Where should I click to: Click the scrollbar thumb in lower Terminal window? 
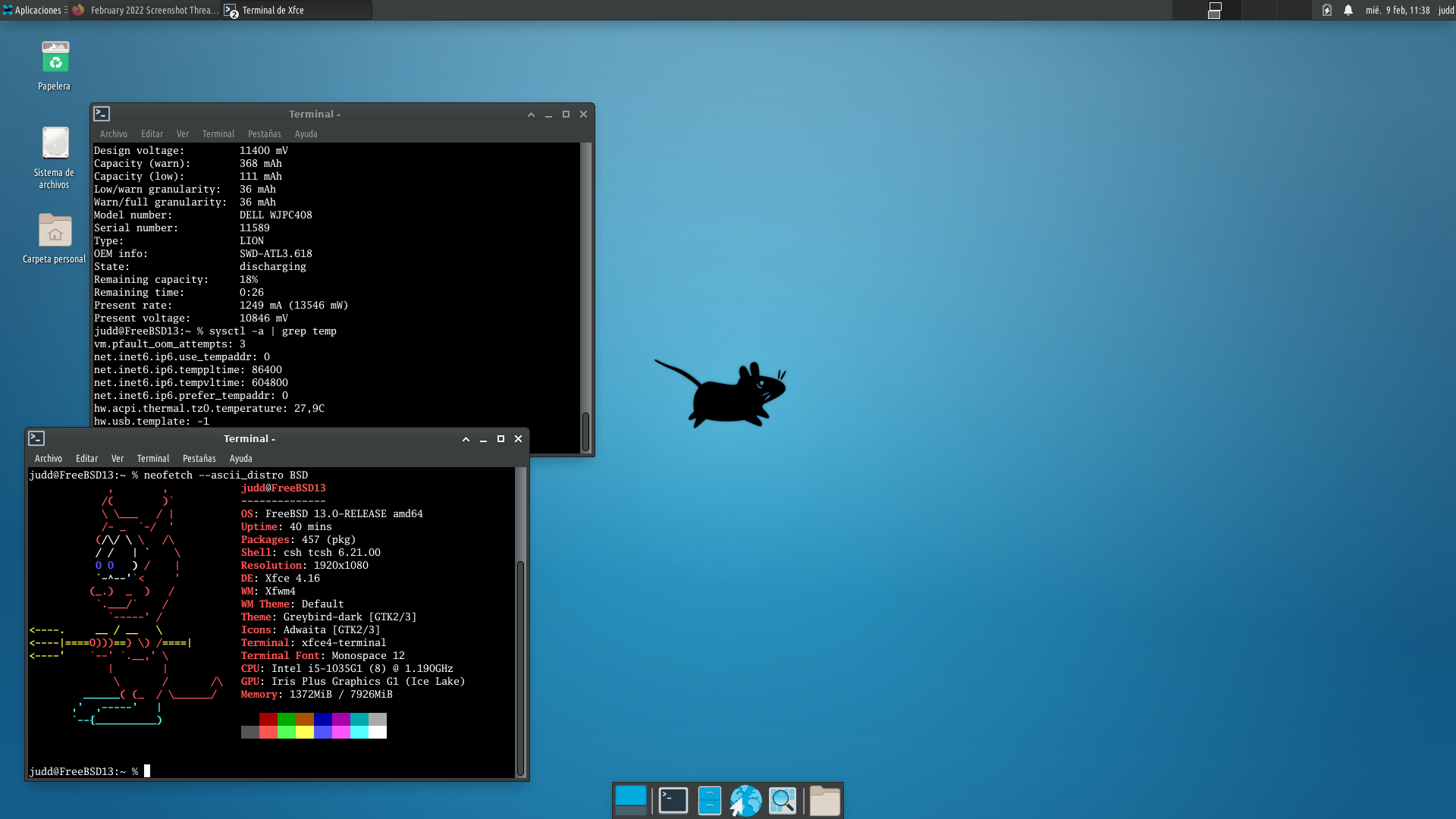click(520, 668)
